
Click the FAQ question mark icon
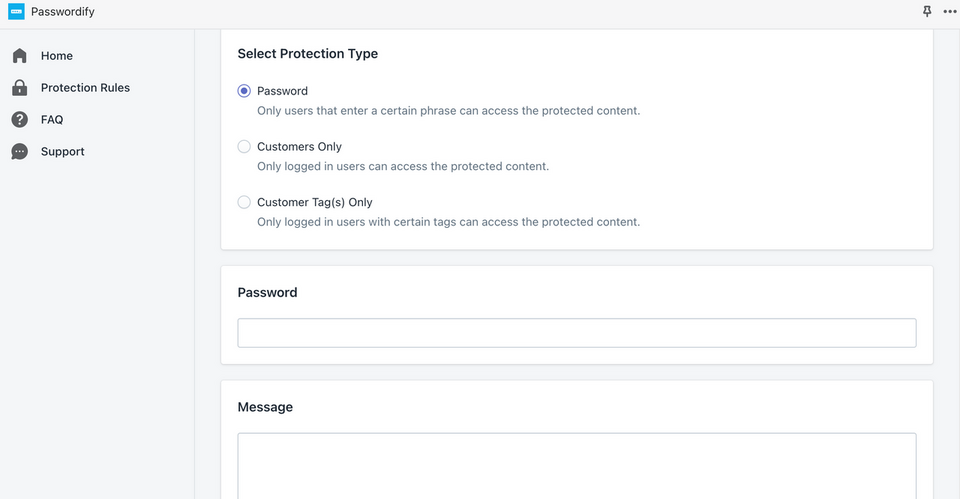20,119
